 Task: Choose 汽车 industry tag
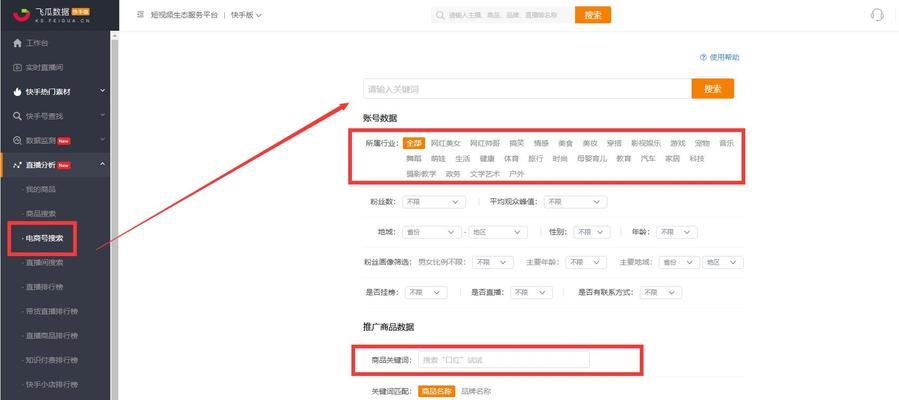(648, 159)
